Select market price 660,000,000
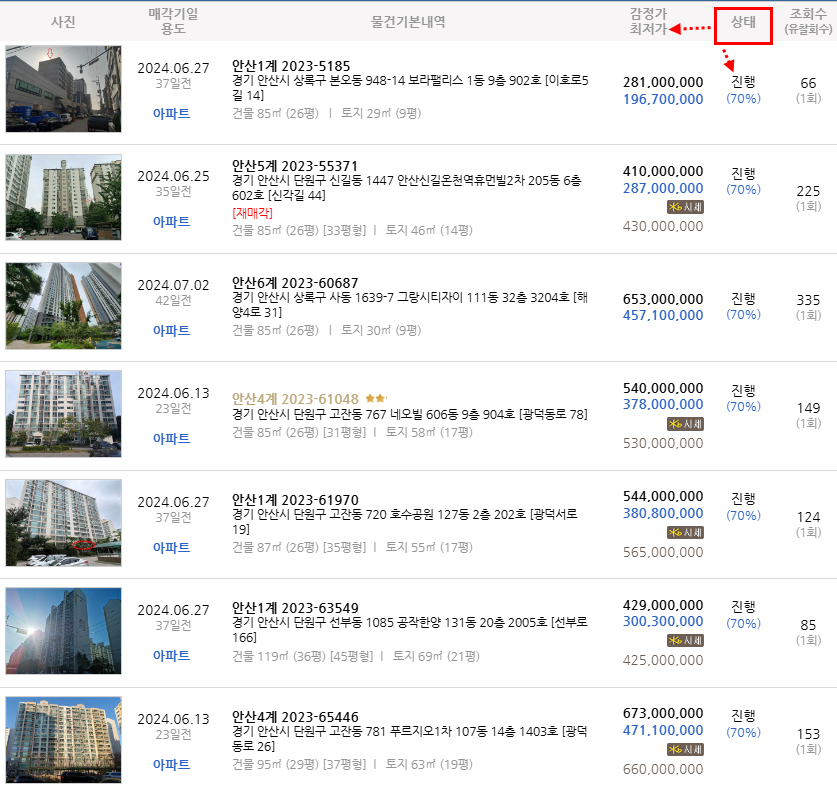 [x=663, y=769]
